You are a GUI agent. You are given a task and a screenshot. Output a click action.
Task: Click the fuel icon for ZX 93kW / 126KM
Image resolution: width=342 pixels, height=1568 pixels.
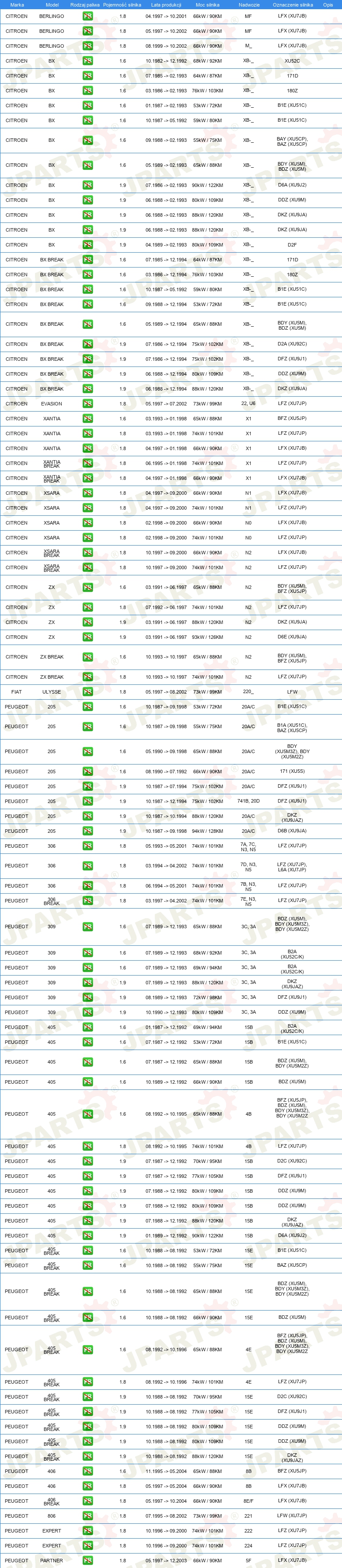(87, 637)
